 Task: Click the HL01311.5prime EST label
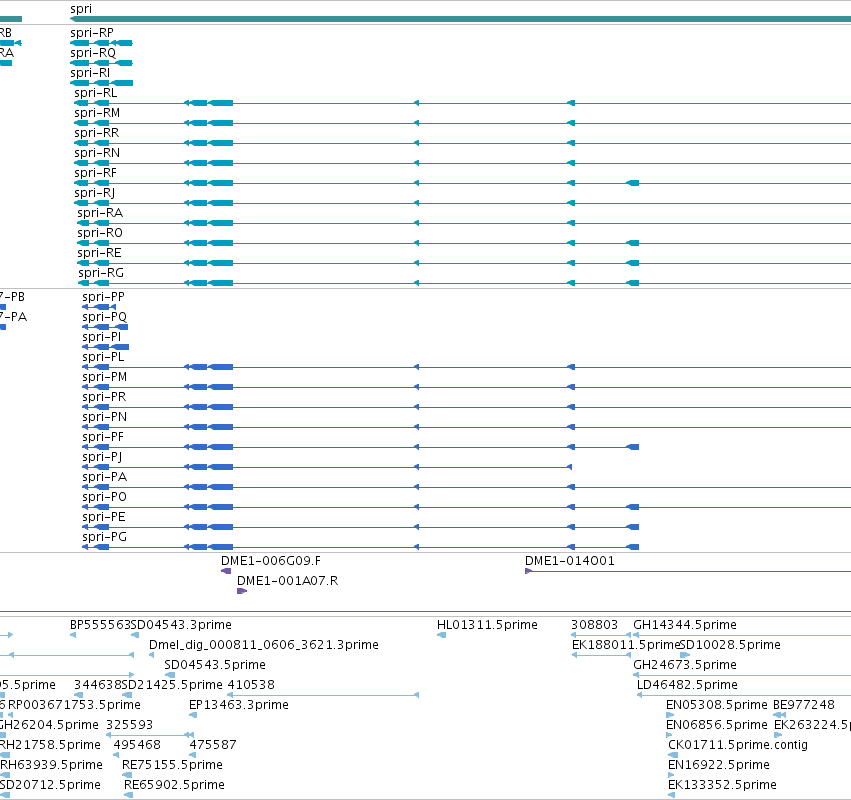click(487, 625)
